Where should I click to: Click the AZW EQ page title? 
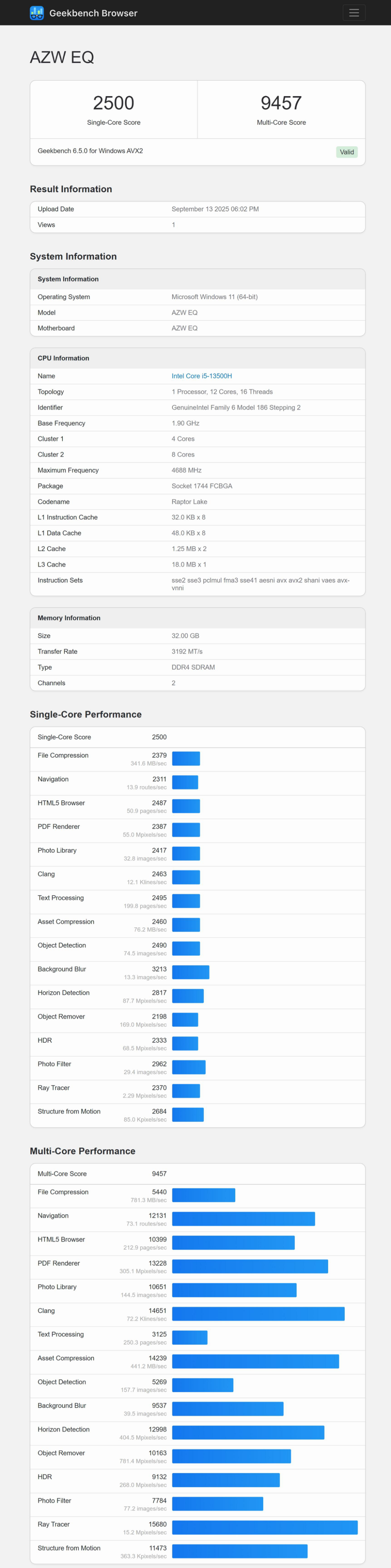62,57
